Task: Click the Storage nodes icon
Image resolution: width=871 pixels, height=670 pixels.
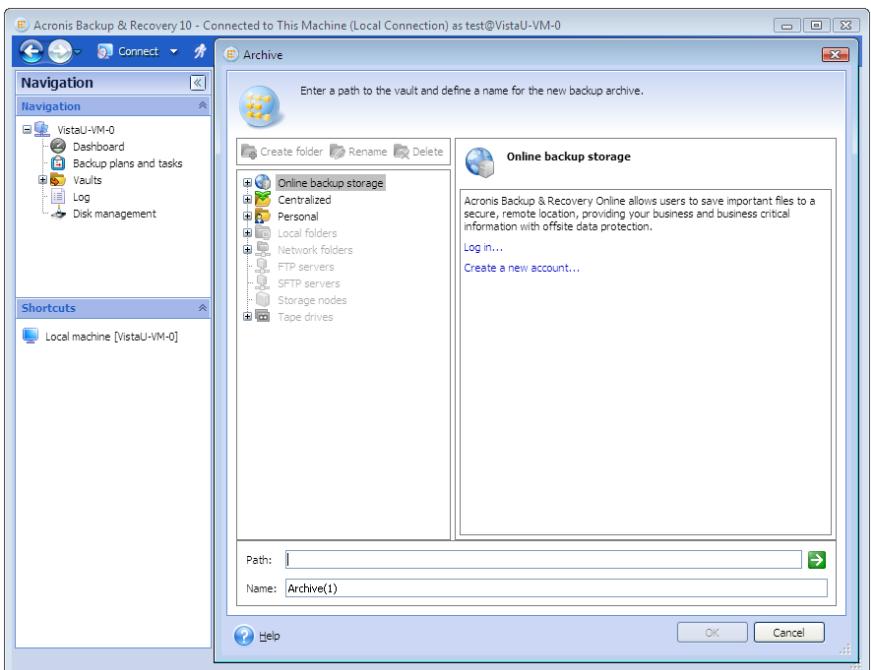Action: [263, 299]
